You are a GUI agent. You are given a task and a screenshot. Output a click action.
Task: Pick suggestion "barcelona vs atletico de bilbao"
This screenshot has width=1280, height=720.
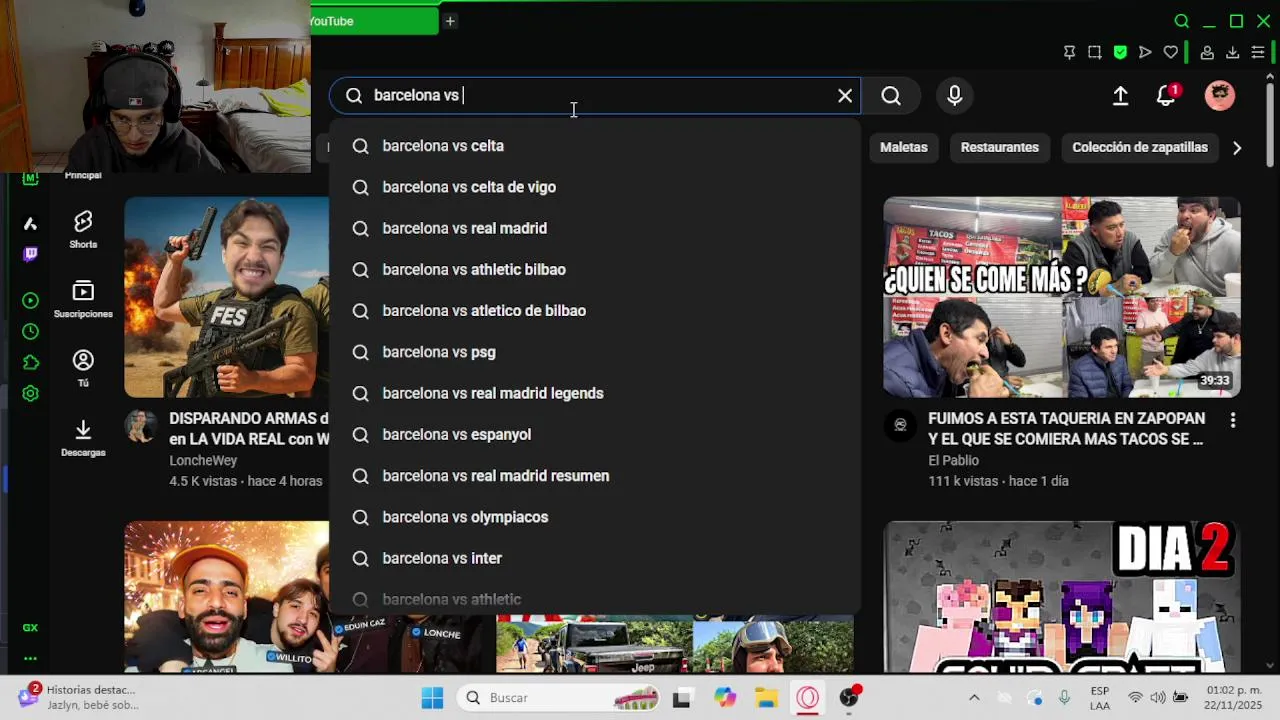[595, 311]
